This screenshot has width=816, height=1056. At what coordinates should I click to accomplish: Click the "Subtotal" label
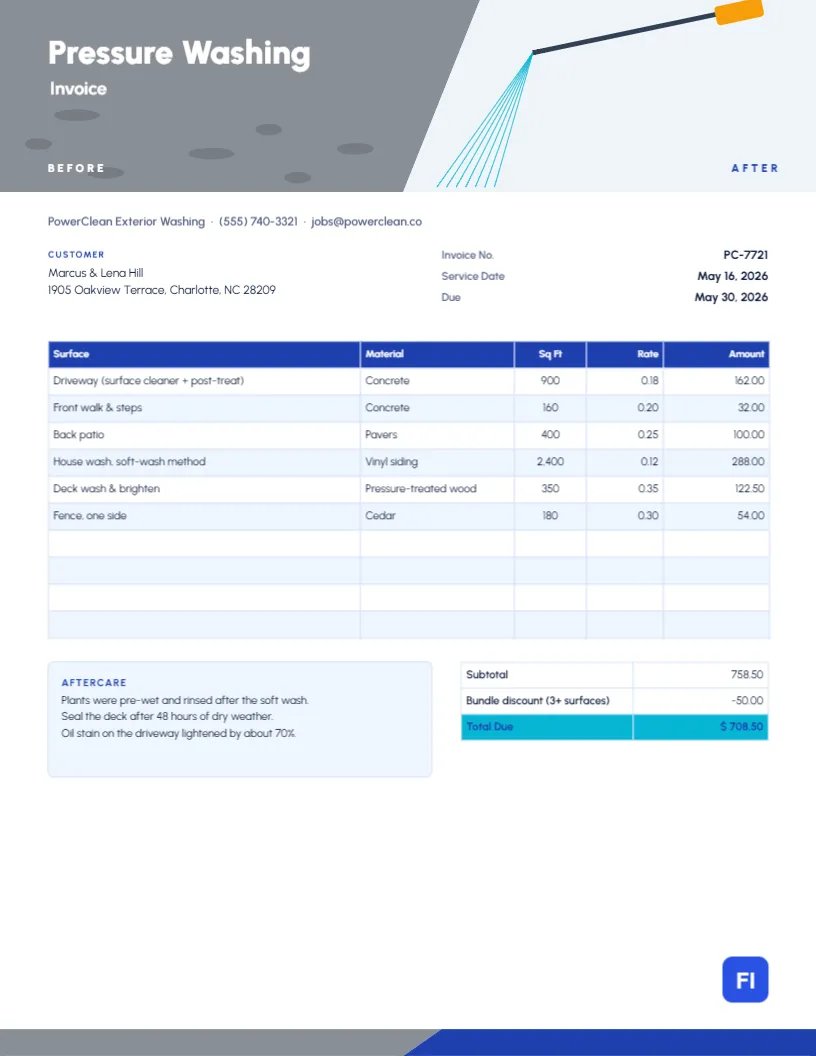[487, 674]
